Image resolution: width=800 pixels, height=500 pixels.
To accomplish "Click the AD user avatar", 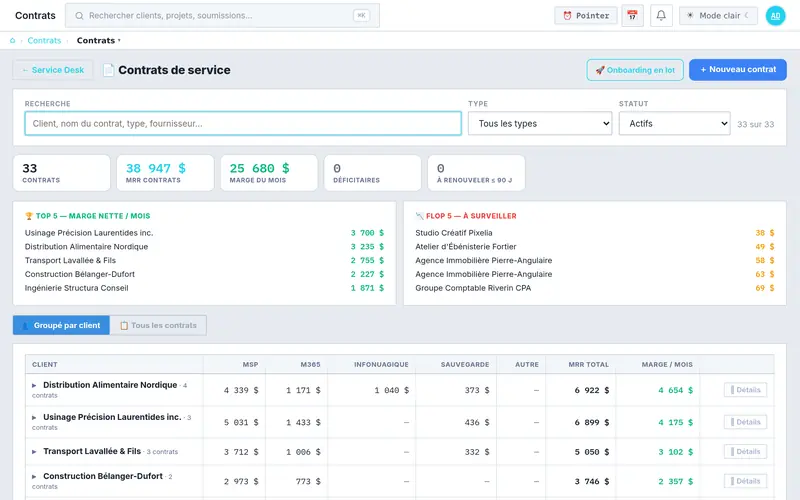I will coord(775,16).
